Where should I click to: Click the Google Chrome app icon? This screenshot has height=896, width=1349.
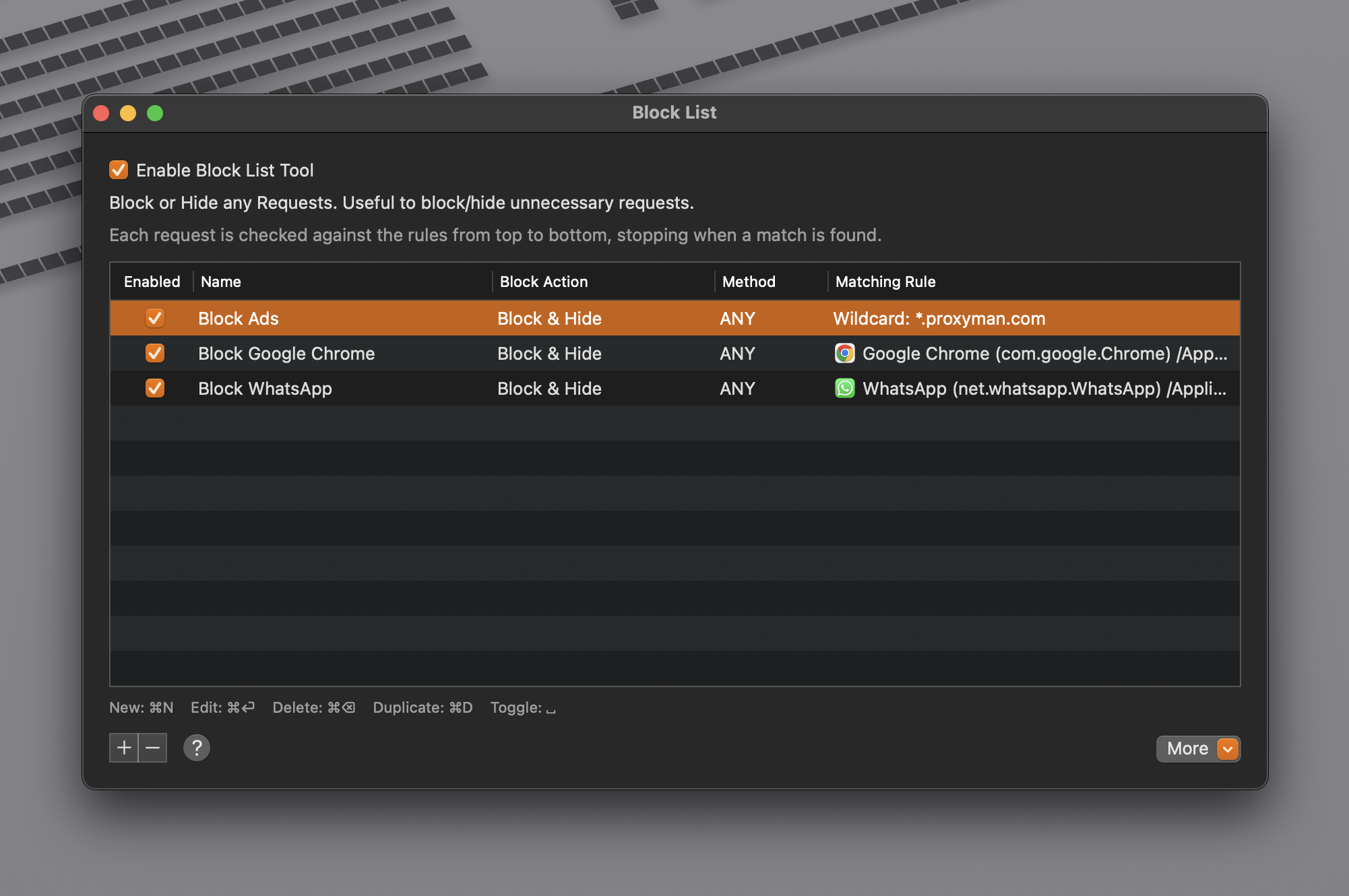pos(845,353)
